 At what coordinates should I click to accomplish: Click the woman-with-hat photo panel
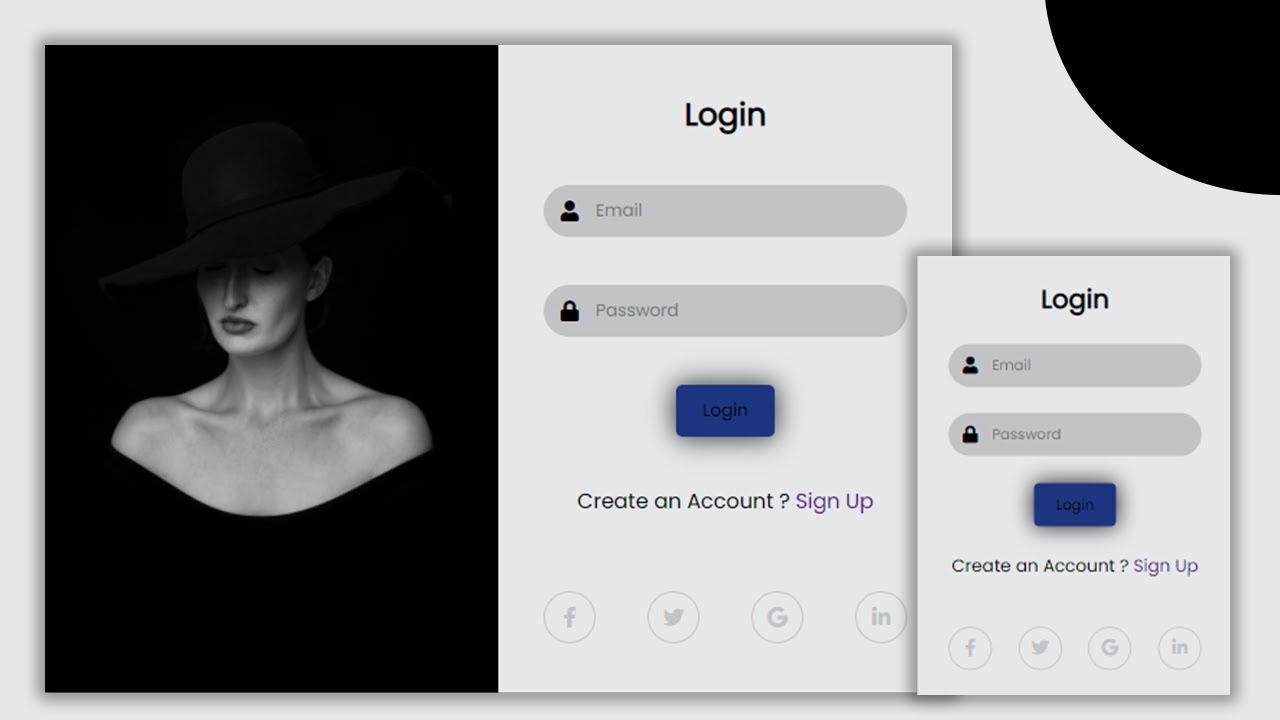click(x=271, y=368)
